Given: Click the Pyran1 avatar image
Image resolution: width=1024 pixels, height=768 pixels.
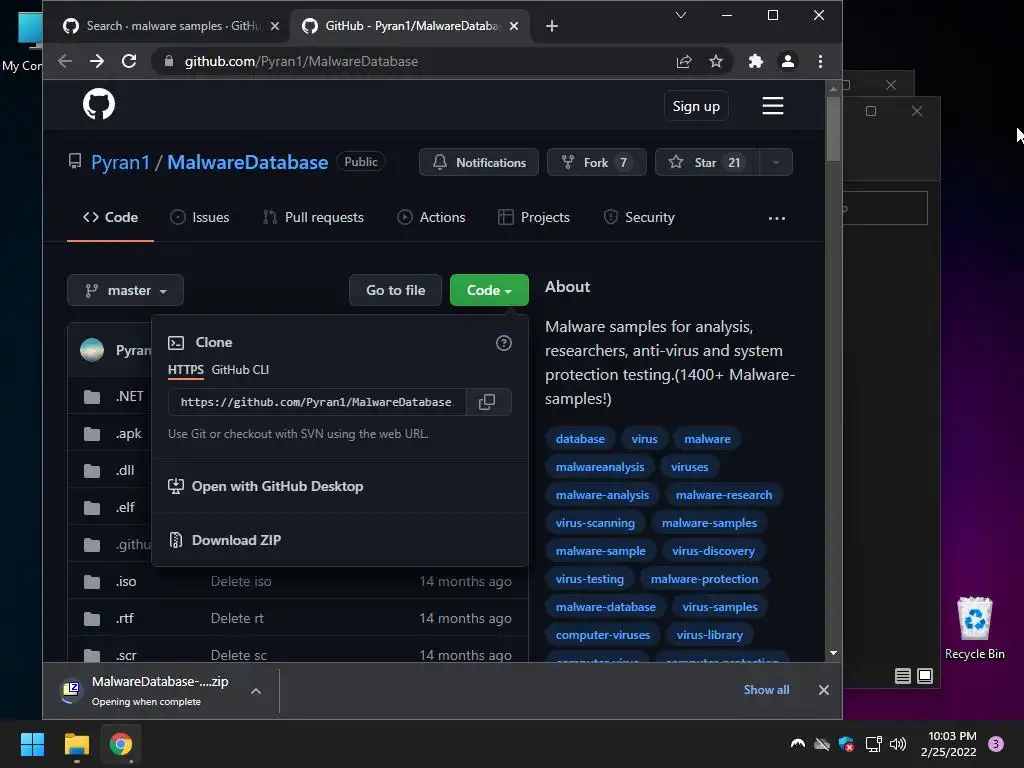Looking at the screenshot, I should tap(92, 350).
